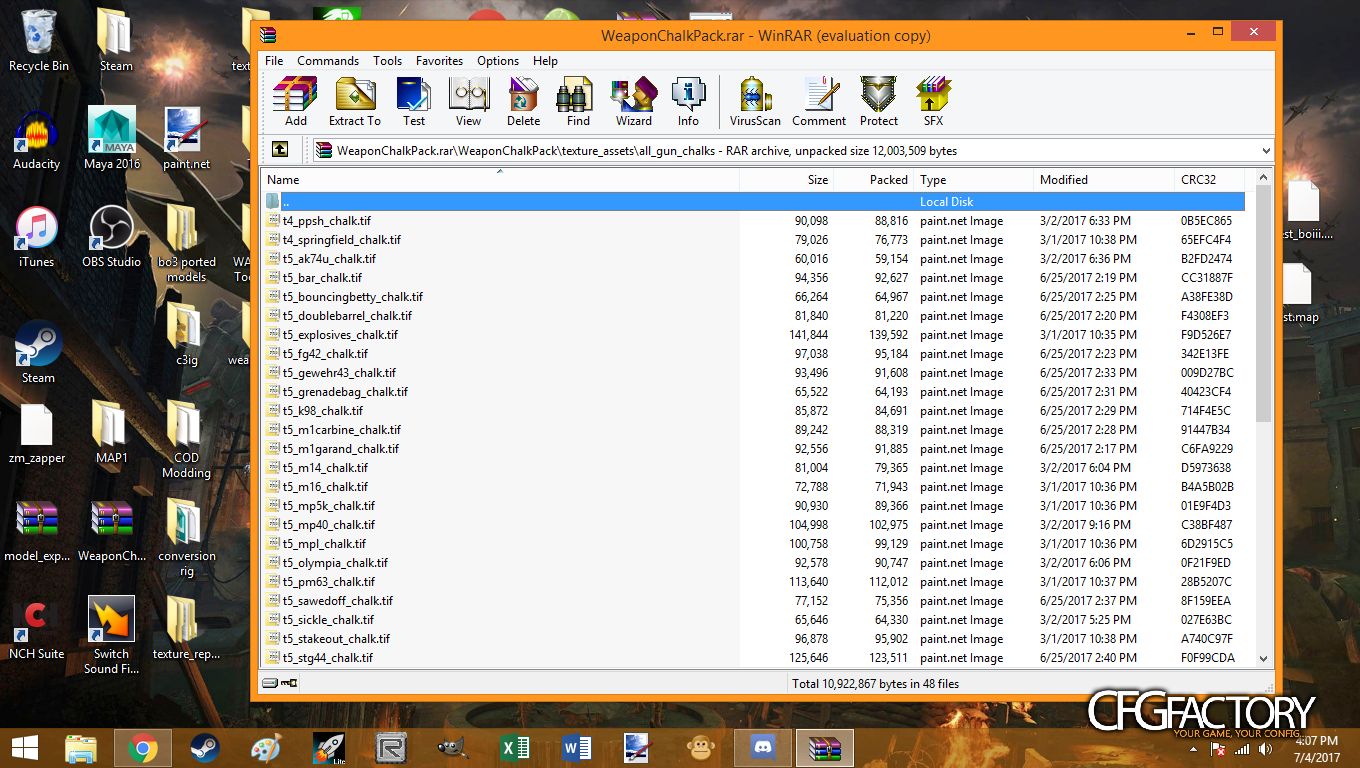Open Discord from the taskbar
The height and width of the screenshot is (768, 1360).
763,748
